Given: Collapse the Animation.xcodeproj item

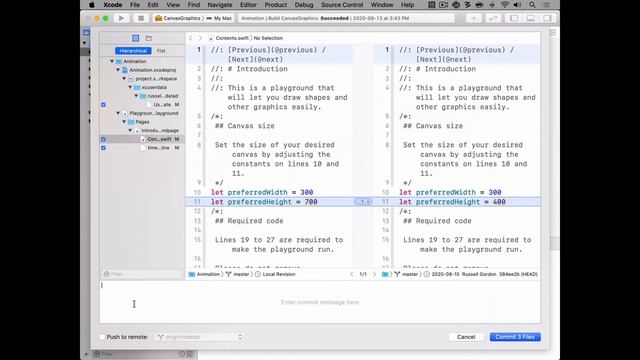Looking at the screenshot, I should click(118, 70).
